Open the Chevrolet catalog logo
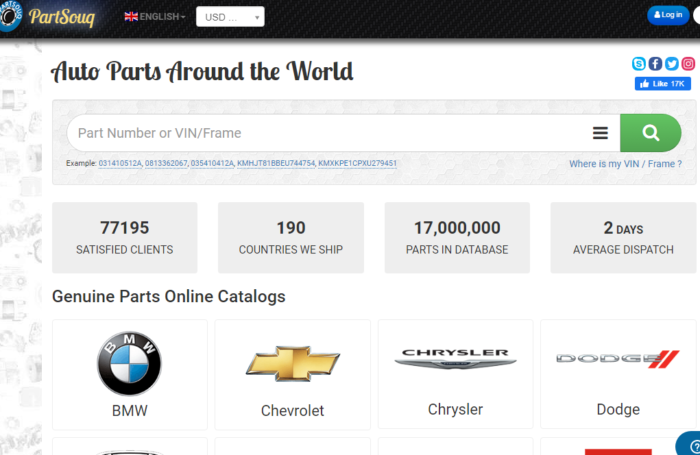The image size is (700, 455). pyautogui.click(x=292, y=363)
